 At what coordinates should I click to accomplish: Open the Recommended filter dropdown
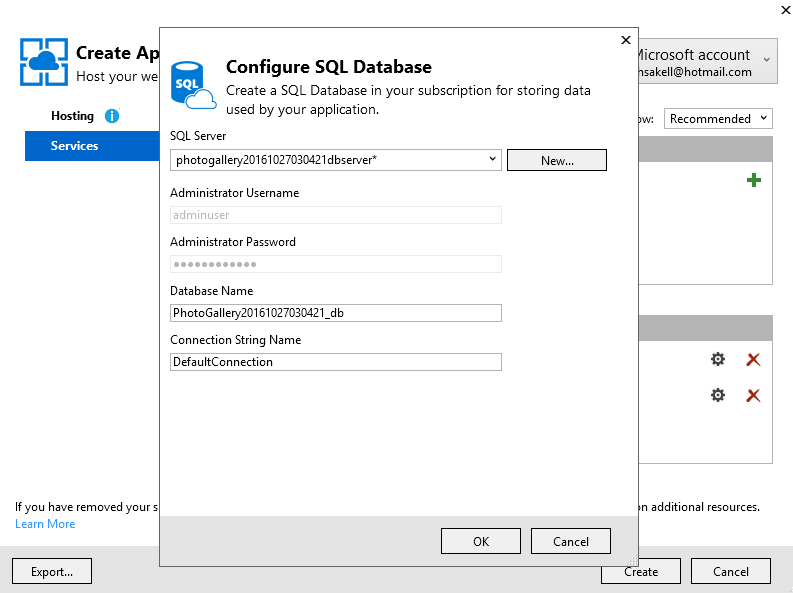click(718, 119)
